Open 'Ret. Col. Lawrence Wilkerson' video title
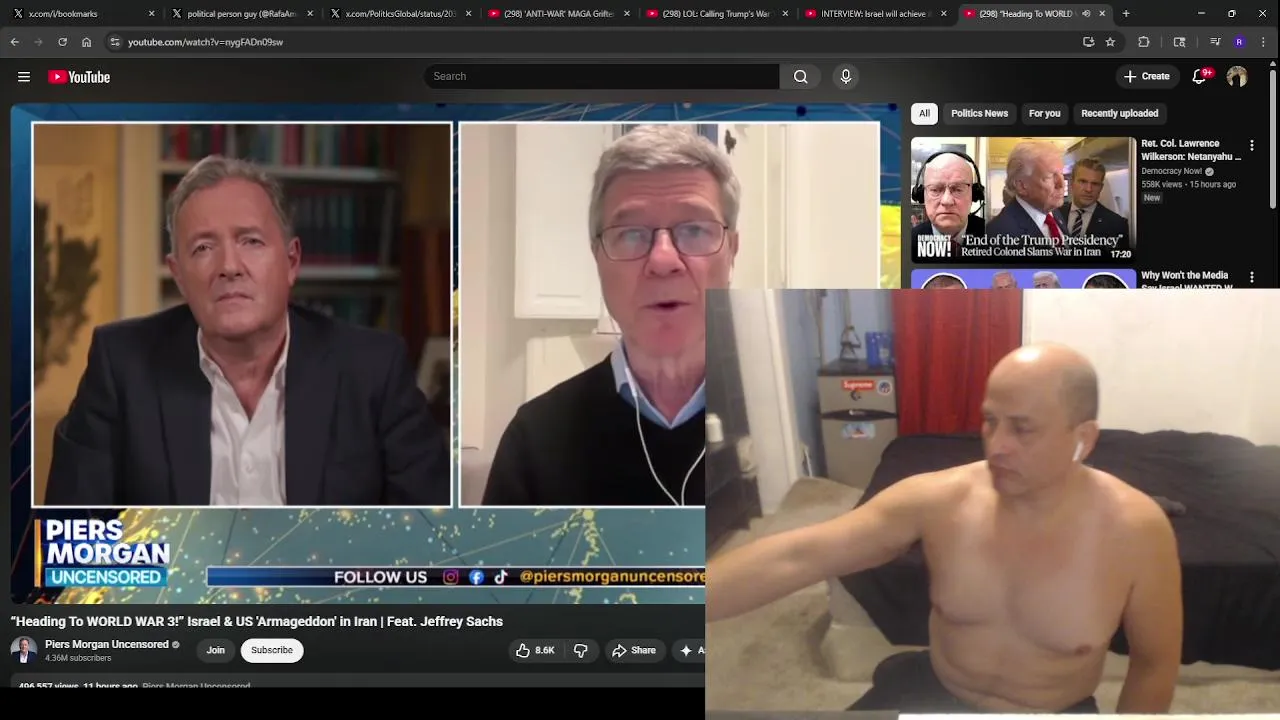Screen dimensions: 1280x720 (x=1191, y=150)
